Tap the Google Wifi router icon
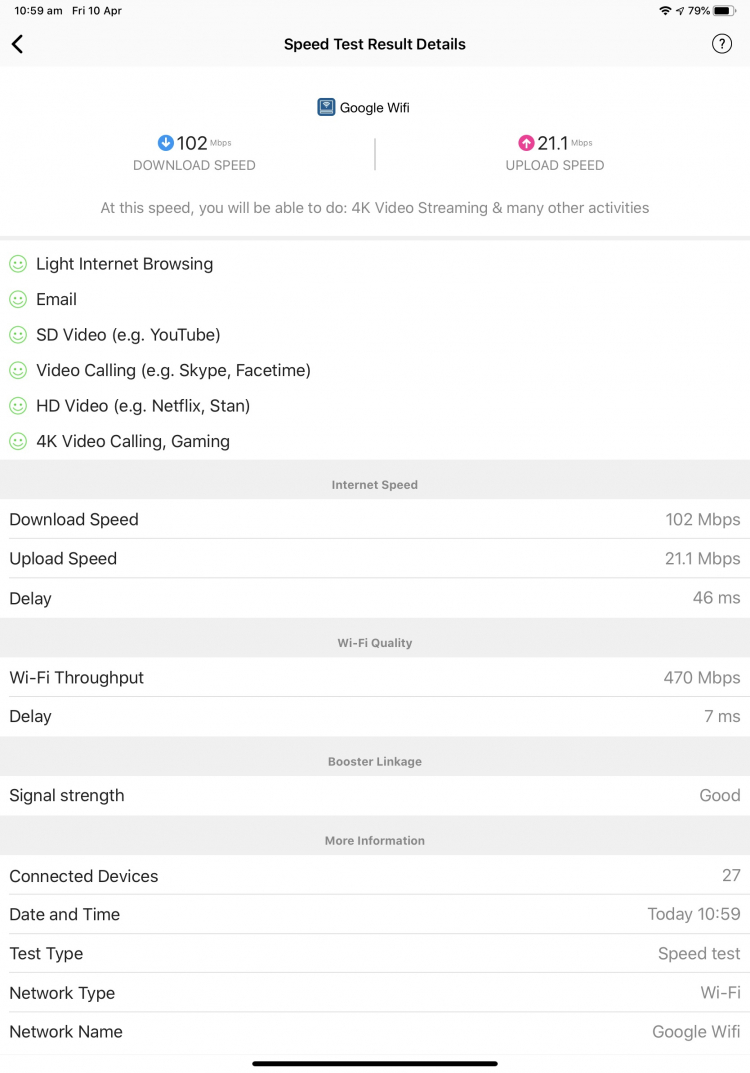This screenshot has width=750, height=1073. (x=326, y=107)
